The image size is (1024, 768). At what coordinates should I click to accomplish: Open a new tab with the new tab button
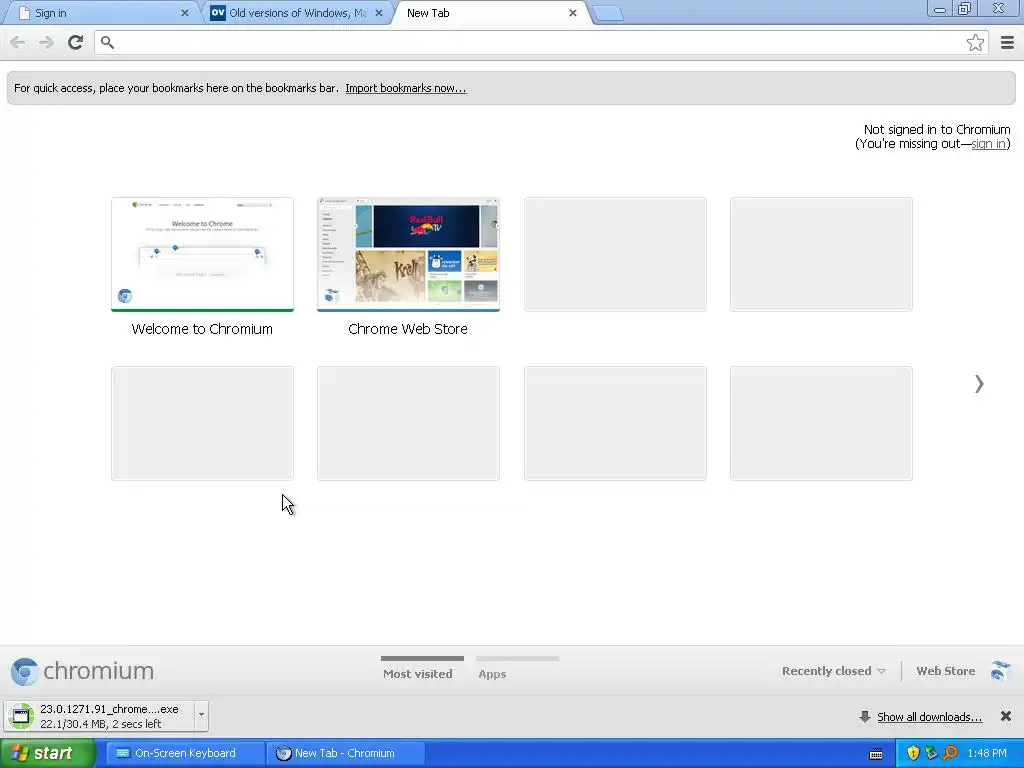[608, 14]
